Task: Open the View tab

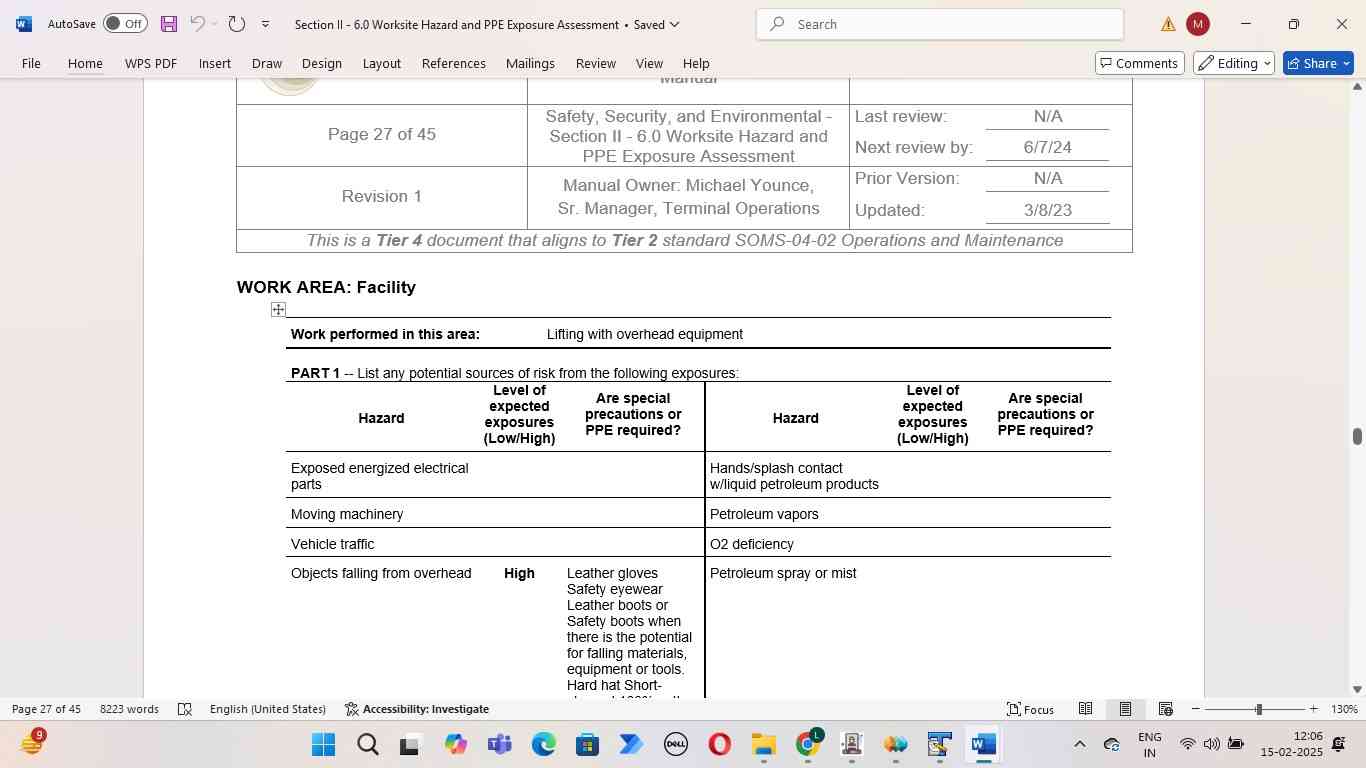Action: click(x=649, y=63)
